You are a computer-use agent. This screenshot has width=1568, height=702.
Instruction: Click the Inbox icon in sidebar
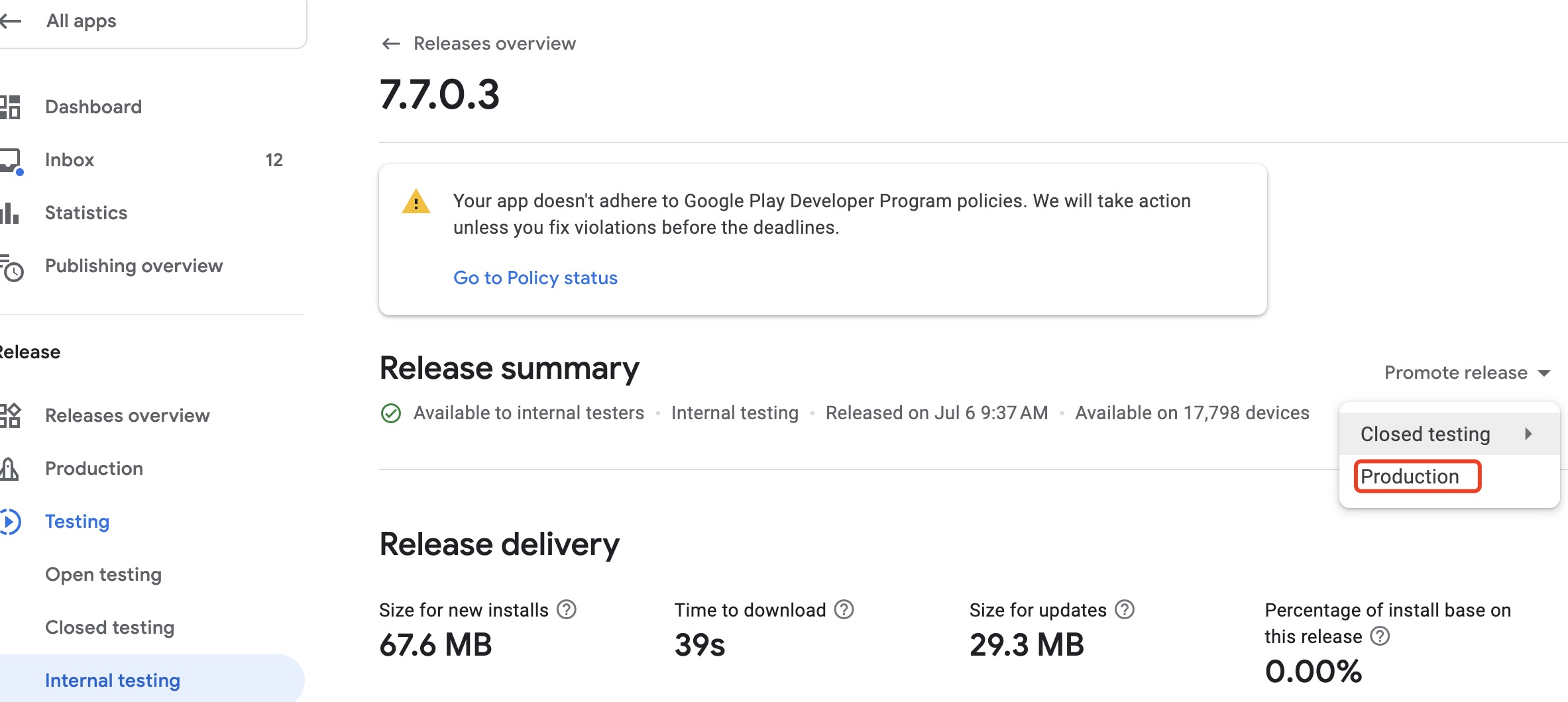pyautogui.click(x=11, y=161)
